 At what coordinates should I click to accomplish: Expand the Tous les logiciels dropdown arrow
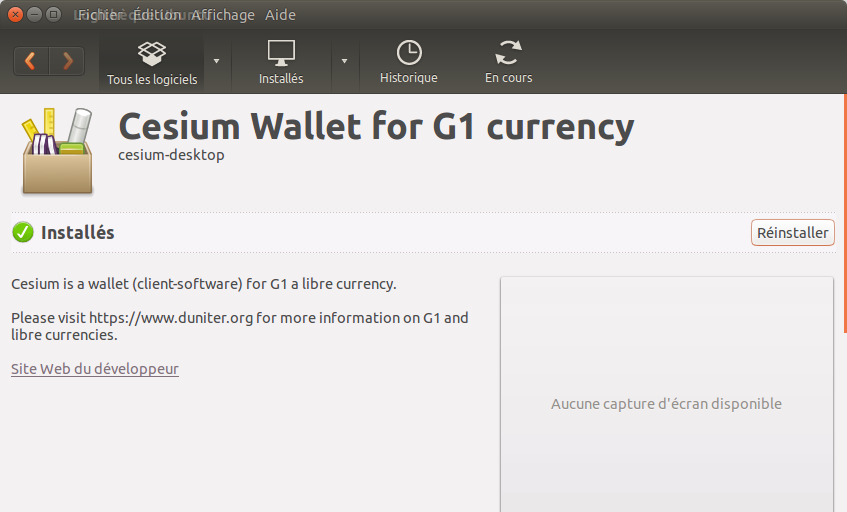pyautogui.click(x=217, y=61)
